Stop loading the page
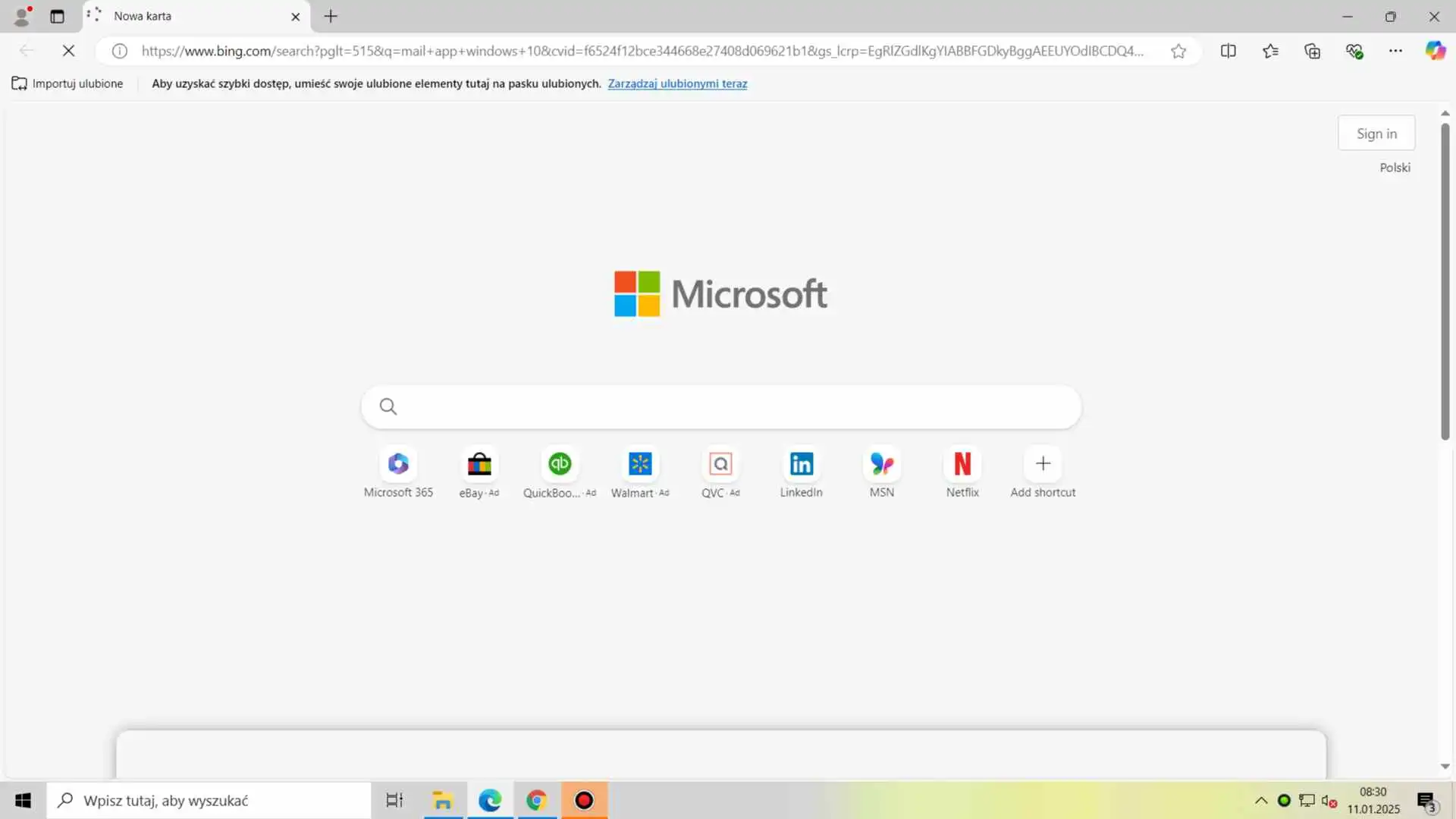 click(x=68, y=51)
